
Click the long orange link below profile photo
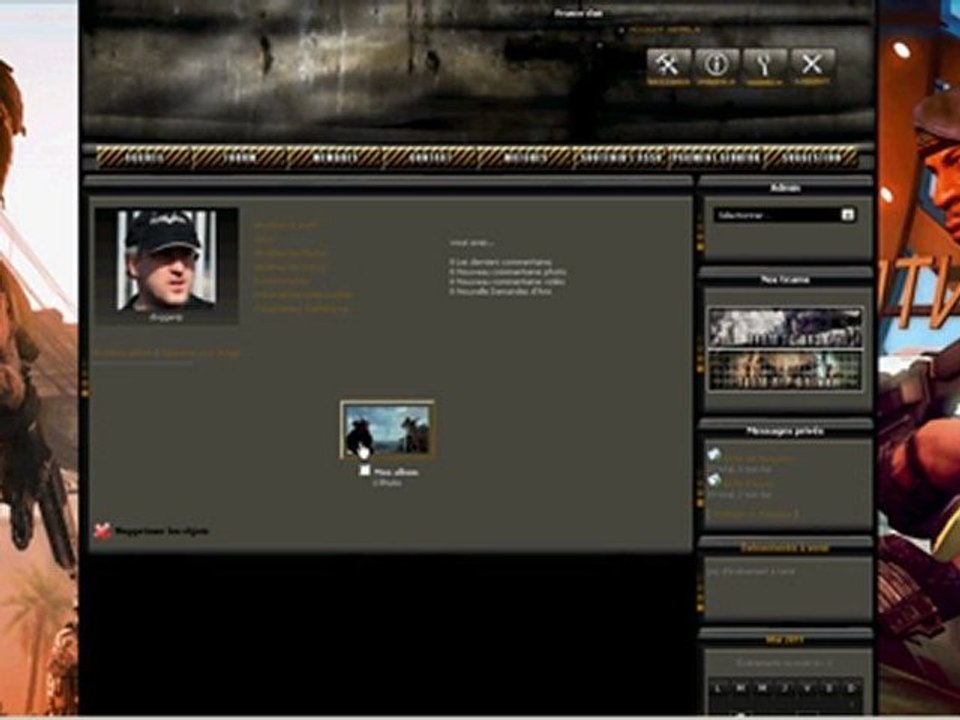[167, 353]
